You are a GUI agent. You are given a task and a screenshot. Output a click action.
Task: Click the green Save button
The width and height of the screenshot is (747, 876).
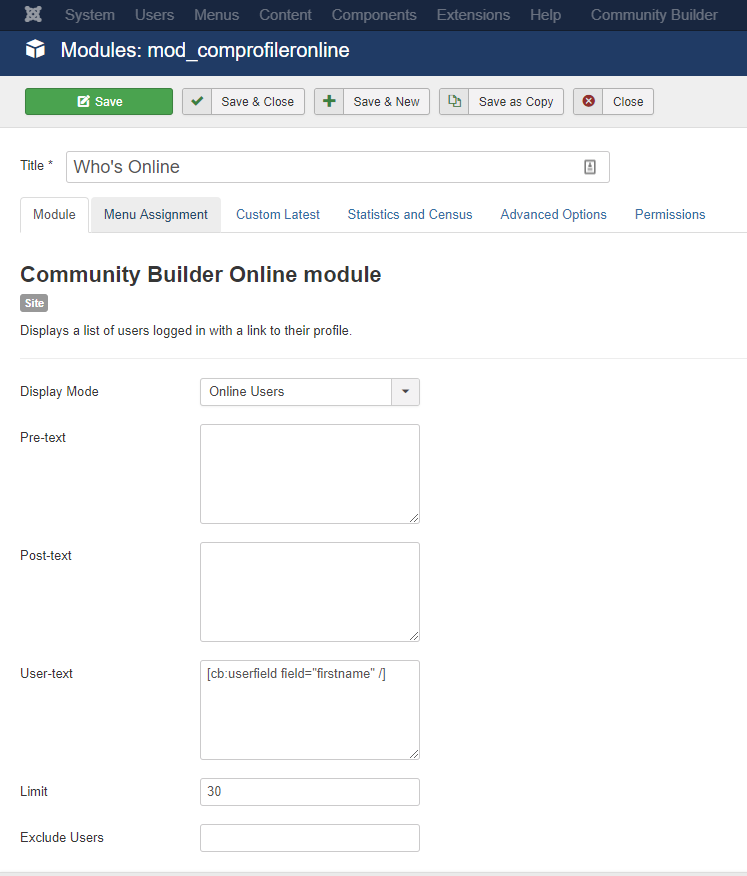click(99, 101)
